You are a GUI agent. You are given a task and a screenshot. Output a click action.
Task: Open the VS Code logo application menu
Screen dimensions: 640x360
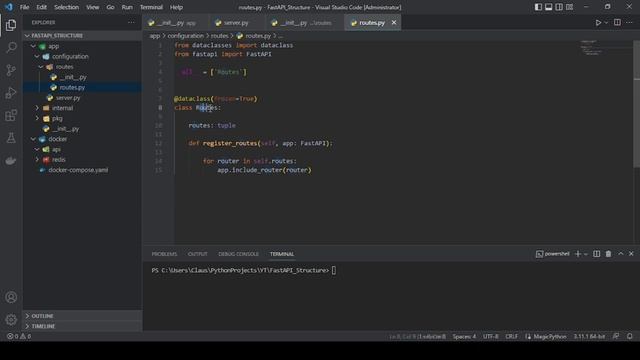(x=9, y=7)
